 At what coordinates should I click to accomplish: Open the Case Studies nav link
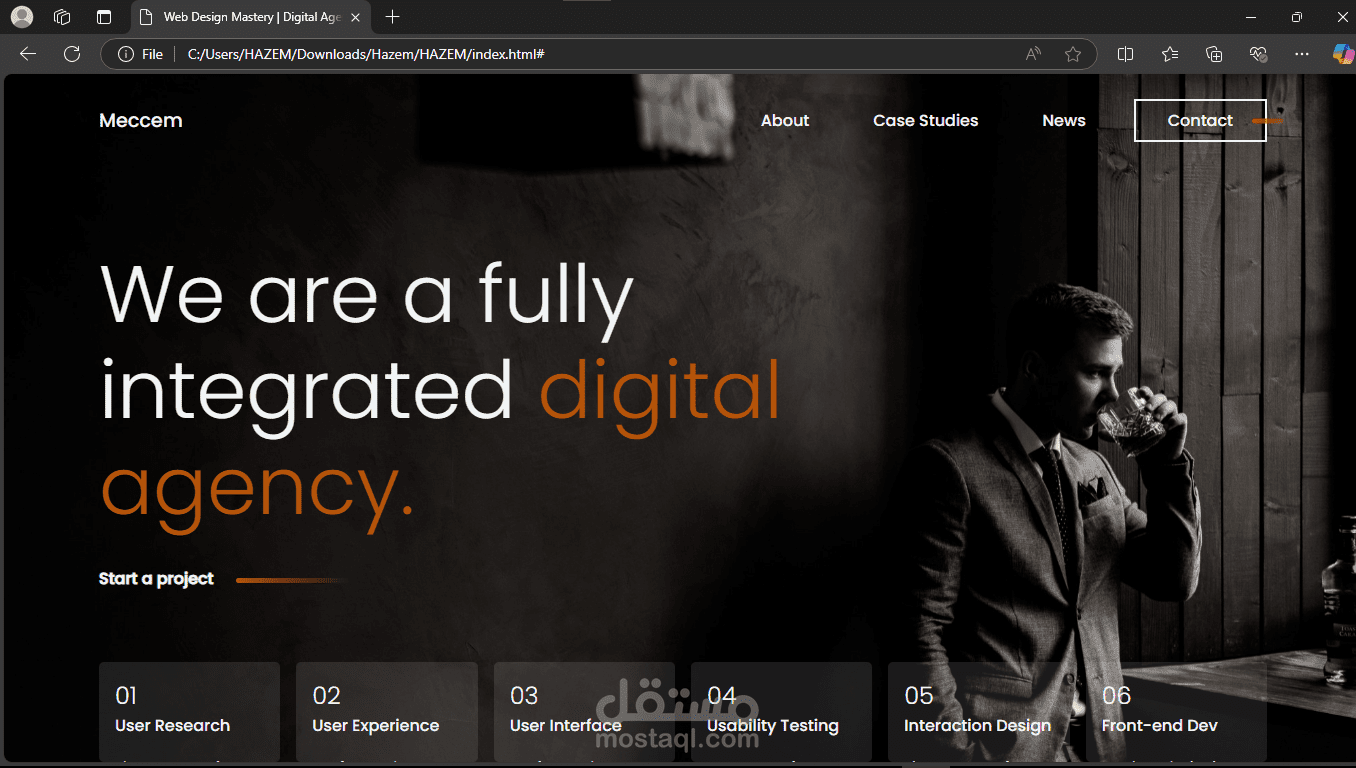pos(926,121)
